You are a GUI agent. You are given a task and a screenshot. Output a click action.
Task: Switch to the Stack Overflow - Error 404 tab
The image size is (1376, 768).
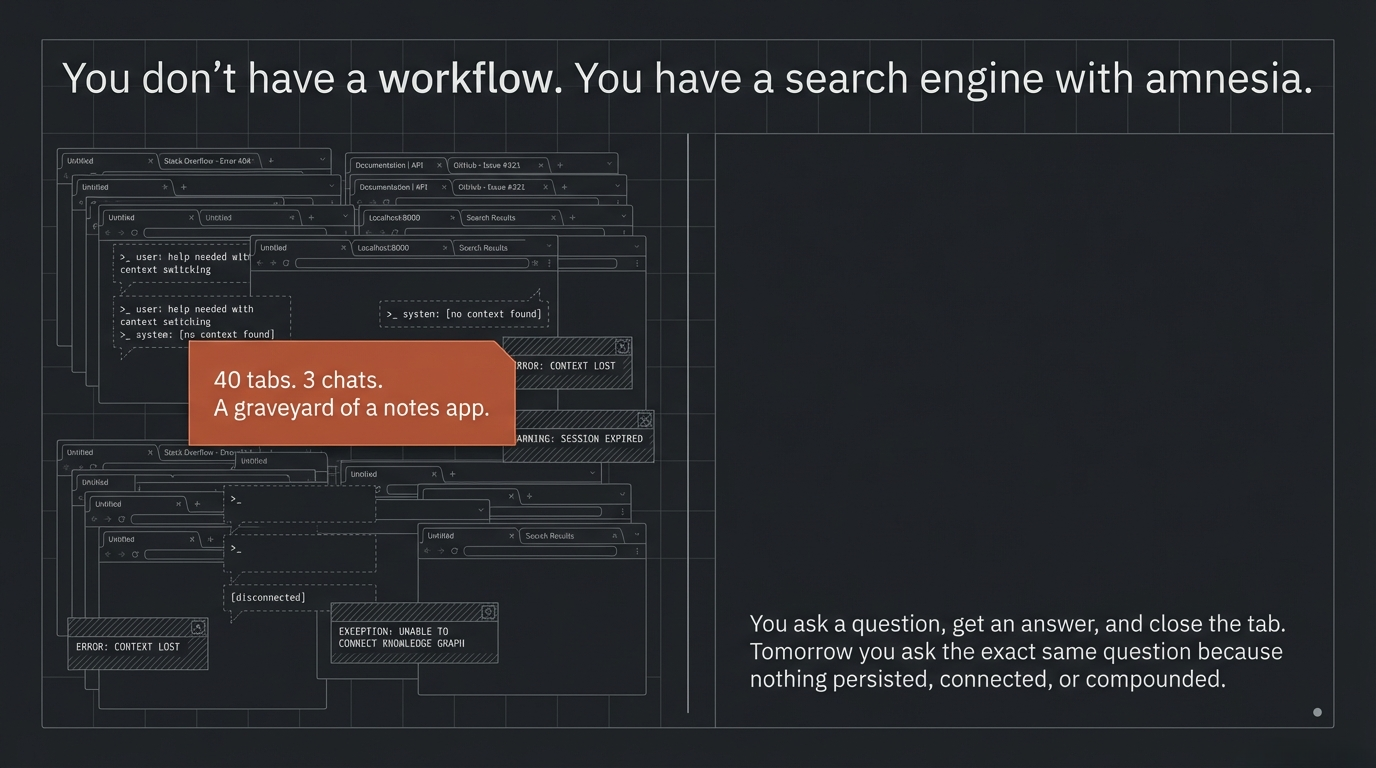[207, 161]
